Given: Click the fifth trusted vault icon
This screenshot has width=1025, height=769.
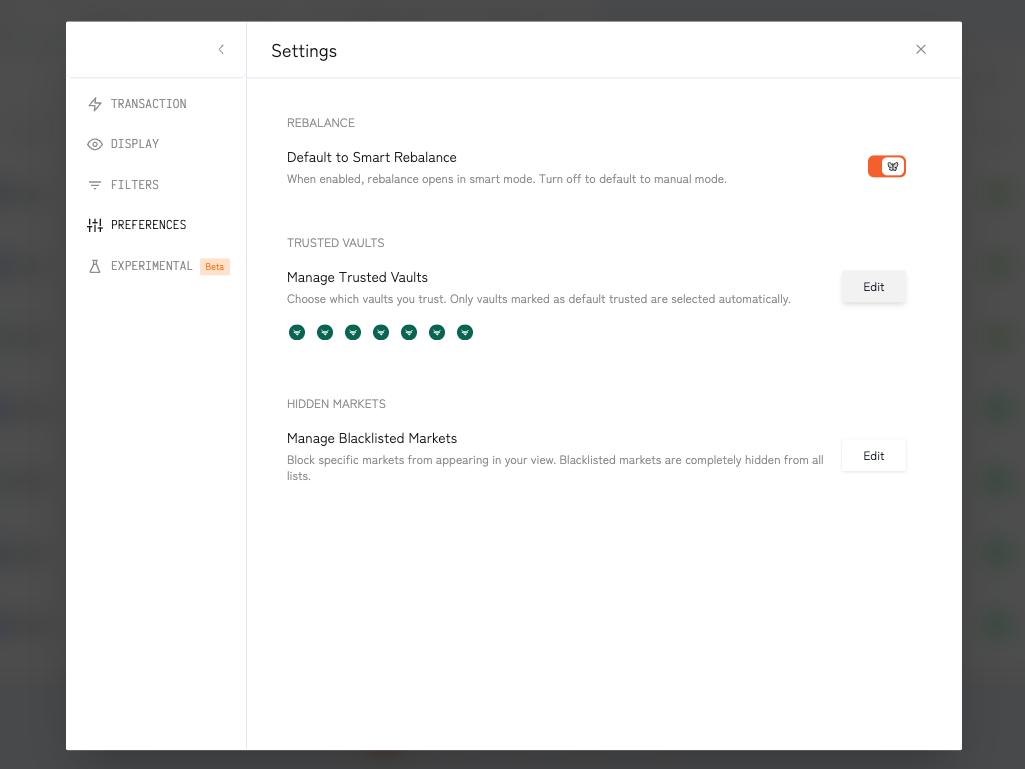Looking at the screenshot, I should tap(409, 332).
